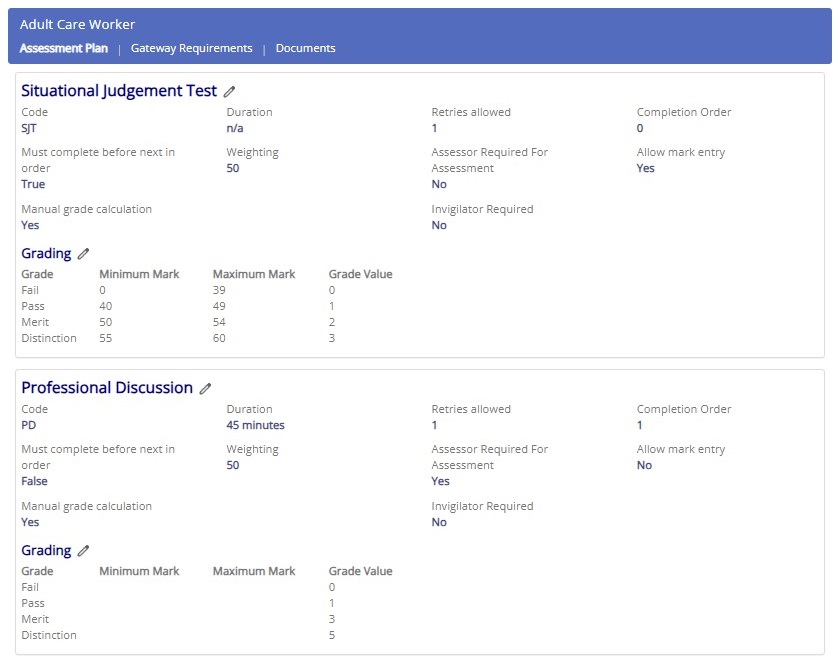Click Grade Value header in Professional Discussion grading
The width and height of the screenshot is (840, 665).
tap(361, 571)
